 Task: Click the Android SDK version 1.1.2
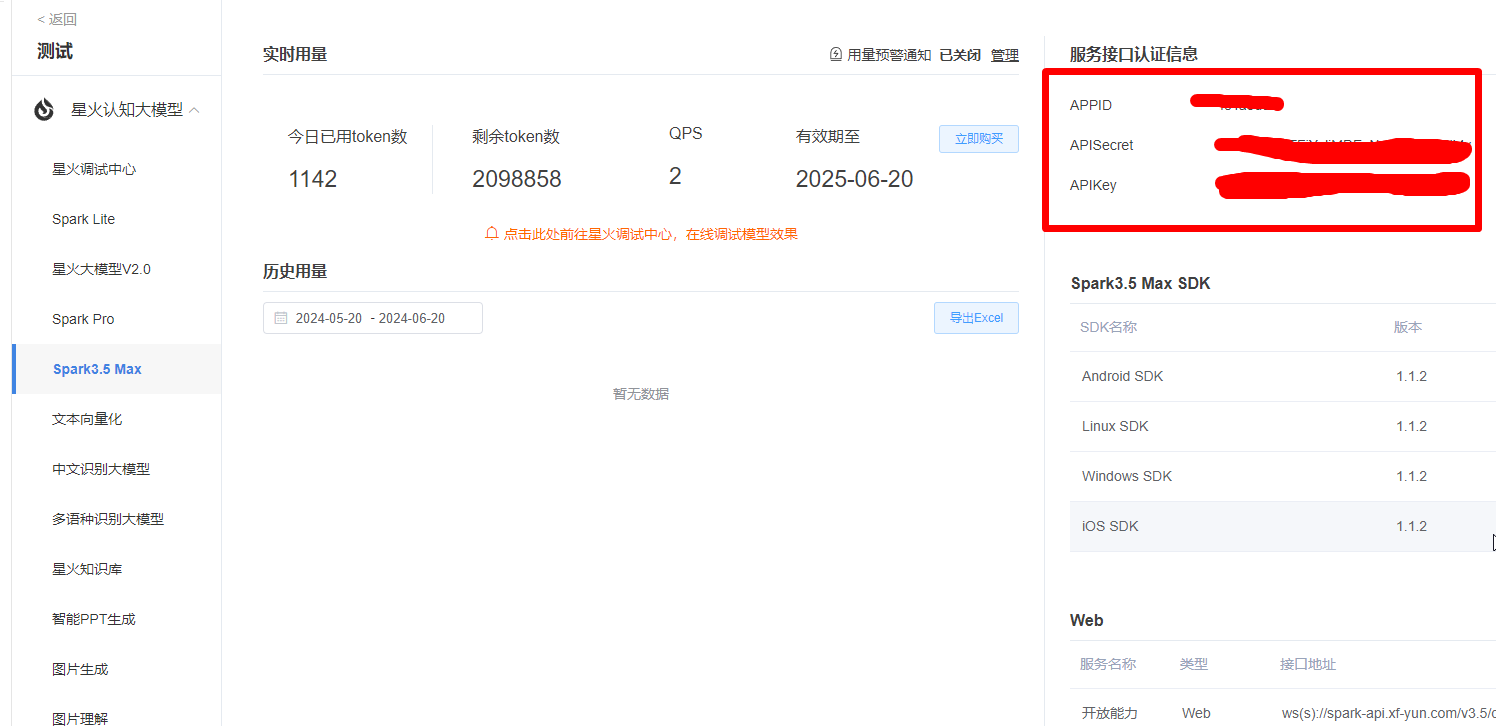point(1411,376)
